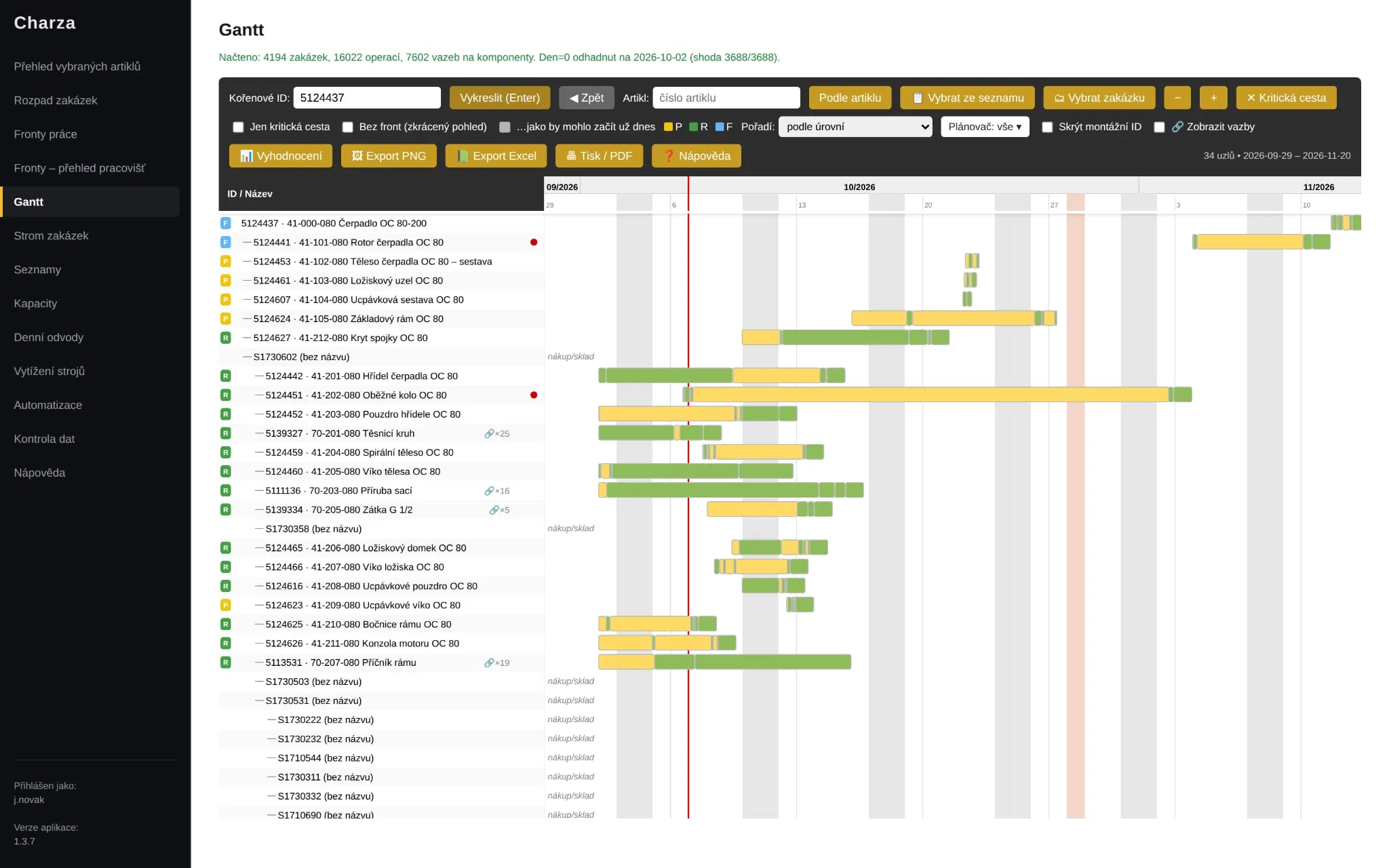Click the long yellow bar of Oběžné kolo

[x=931, y=395]
